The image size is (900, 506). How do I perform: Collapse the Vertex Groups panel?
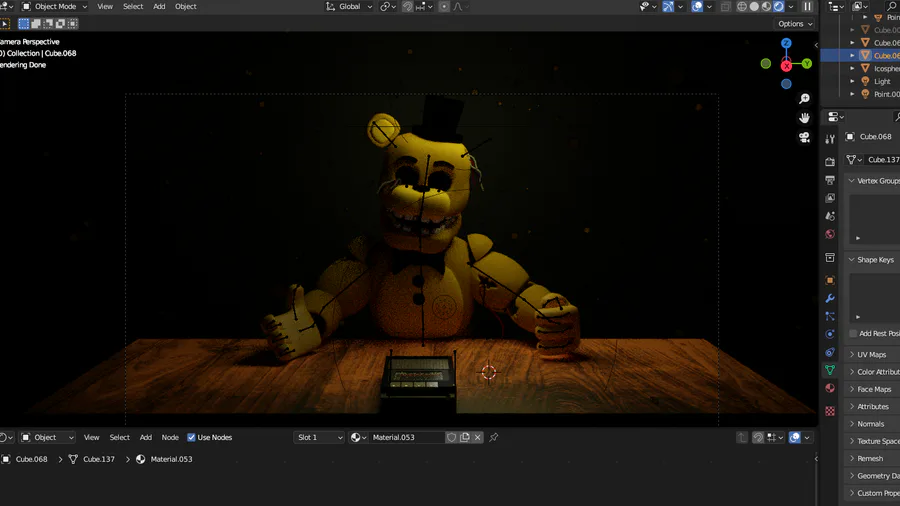(x=874, y=181)
